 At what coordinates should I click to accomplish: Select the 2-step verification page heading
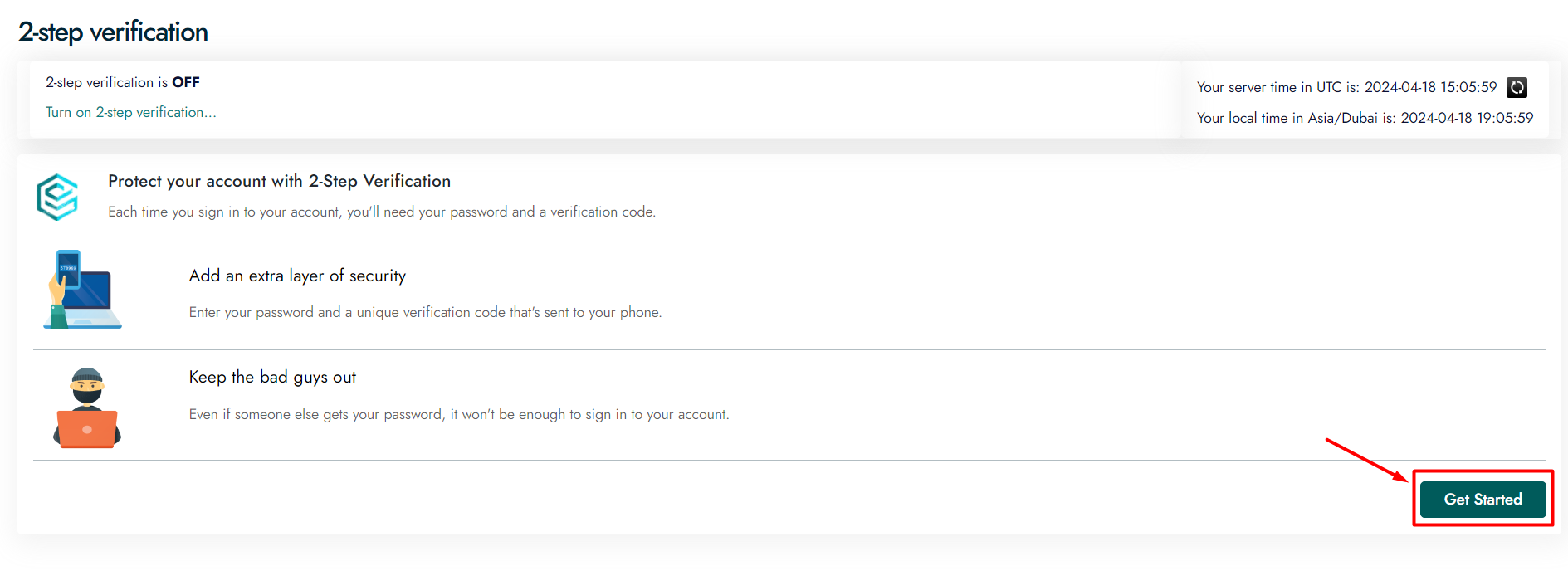point(113,31)
